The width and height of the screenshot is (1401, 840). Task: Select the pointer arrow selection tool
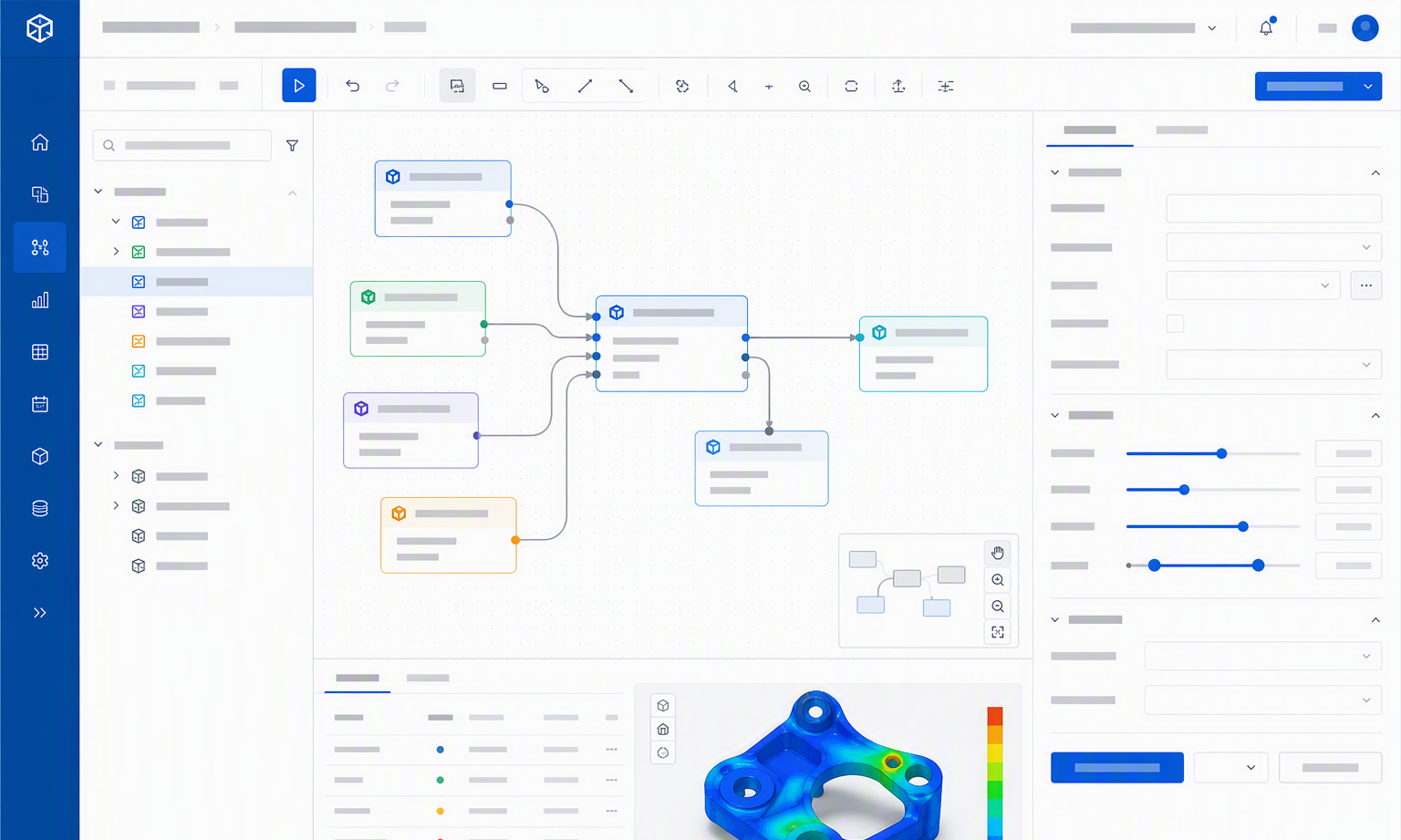542,86
